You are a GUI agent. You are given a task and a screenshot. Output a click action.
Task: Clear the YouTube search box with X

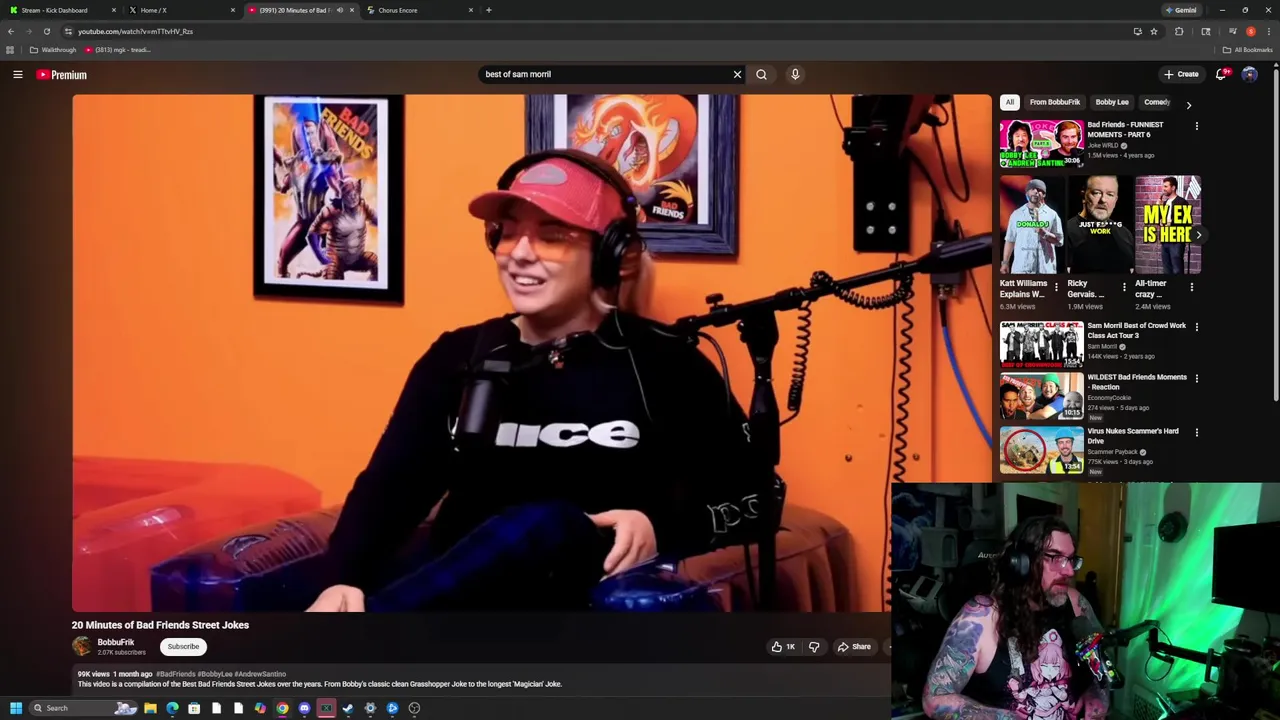click(x=737, y=74)
